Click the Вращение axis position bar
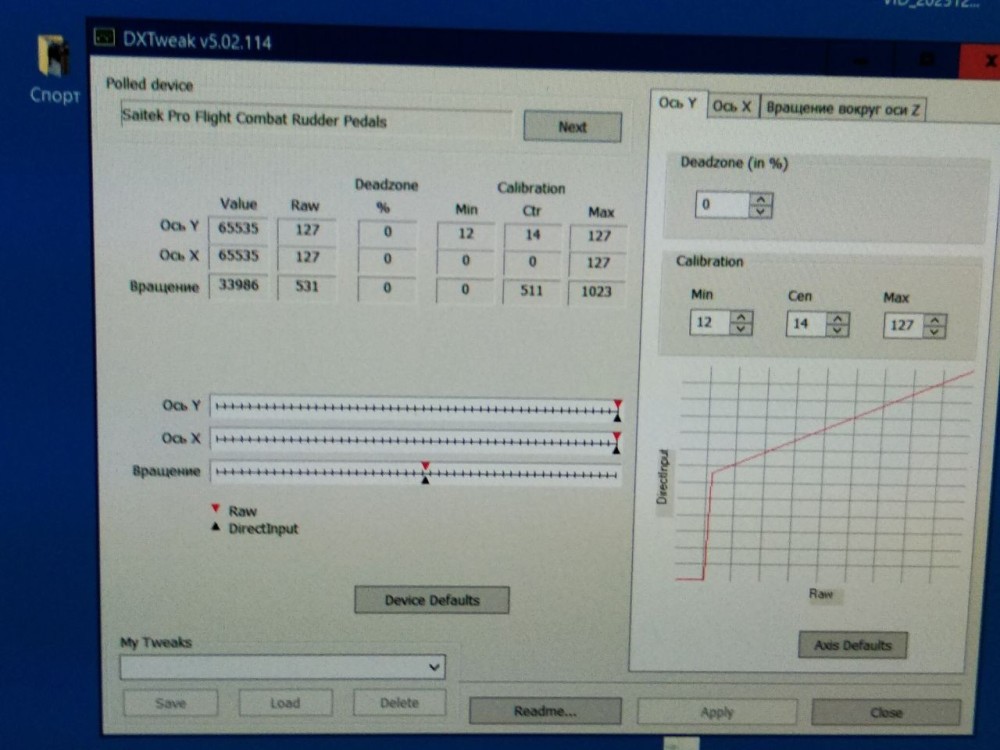Screen dimensions: 1000x750 click(416, 474)
